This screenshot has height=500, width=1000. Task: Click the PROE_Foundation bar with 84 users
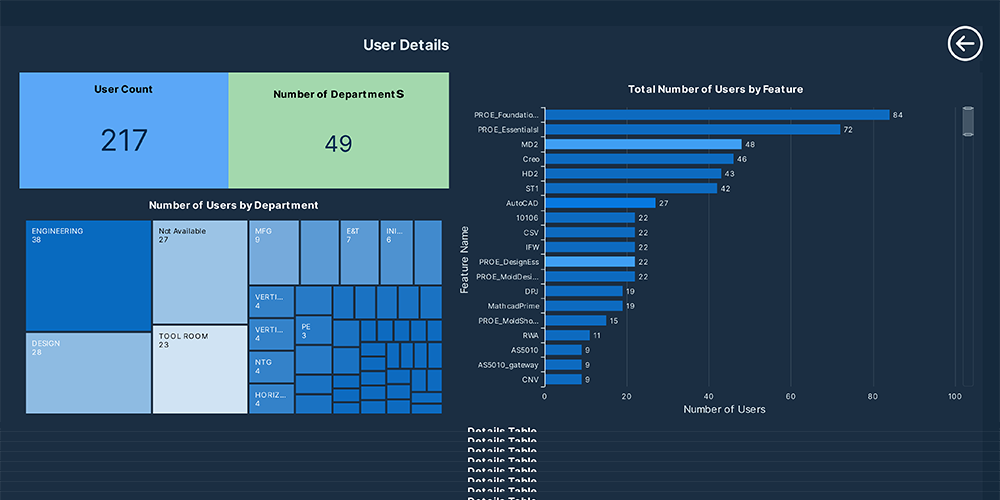[717, 115]
